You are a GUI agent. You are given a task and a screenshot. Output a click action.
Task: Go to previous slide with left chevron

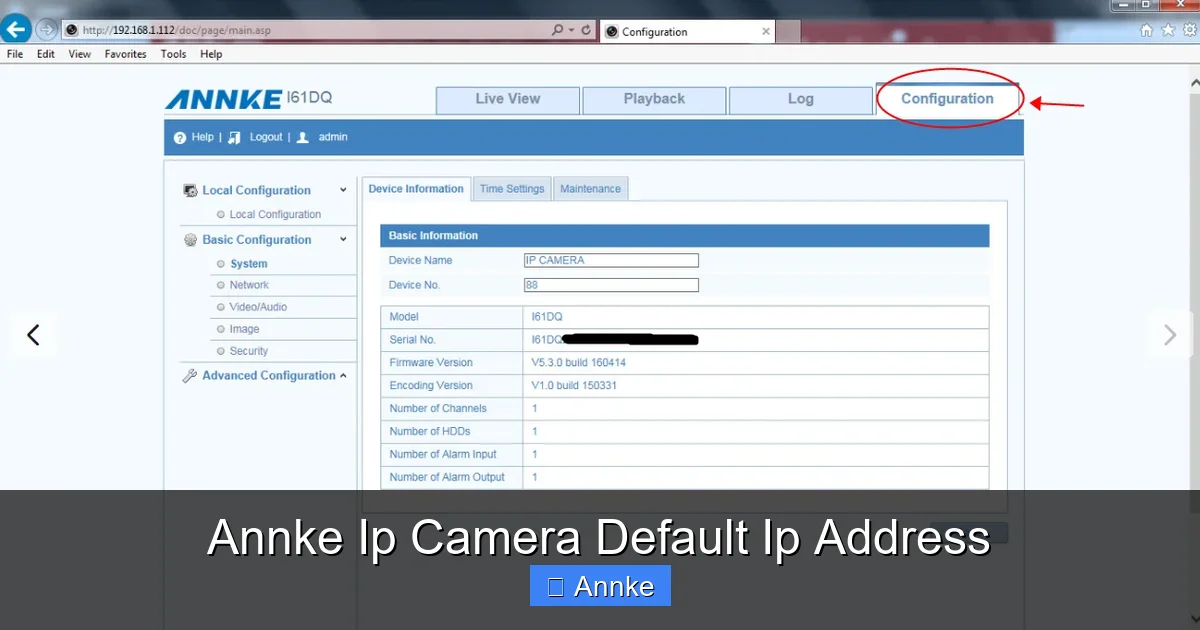tap(33, 335)
